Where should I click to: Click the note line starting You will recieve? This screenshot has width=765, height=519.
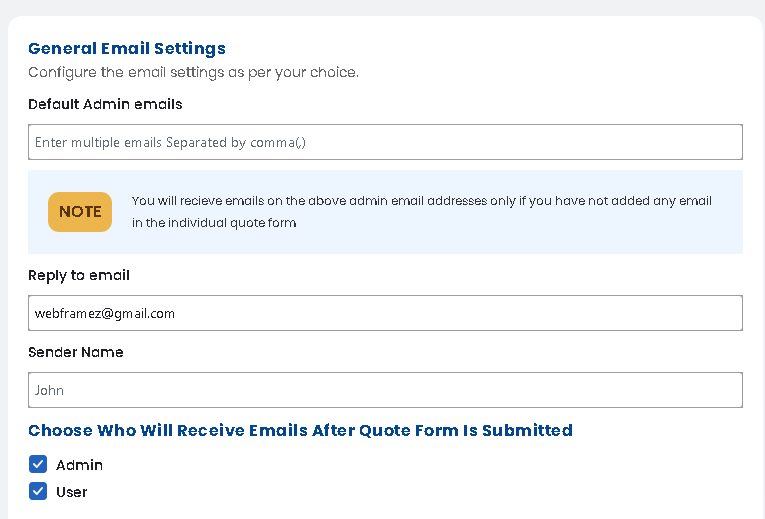[x=422, y=201]
